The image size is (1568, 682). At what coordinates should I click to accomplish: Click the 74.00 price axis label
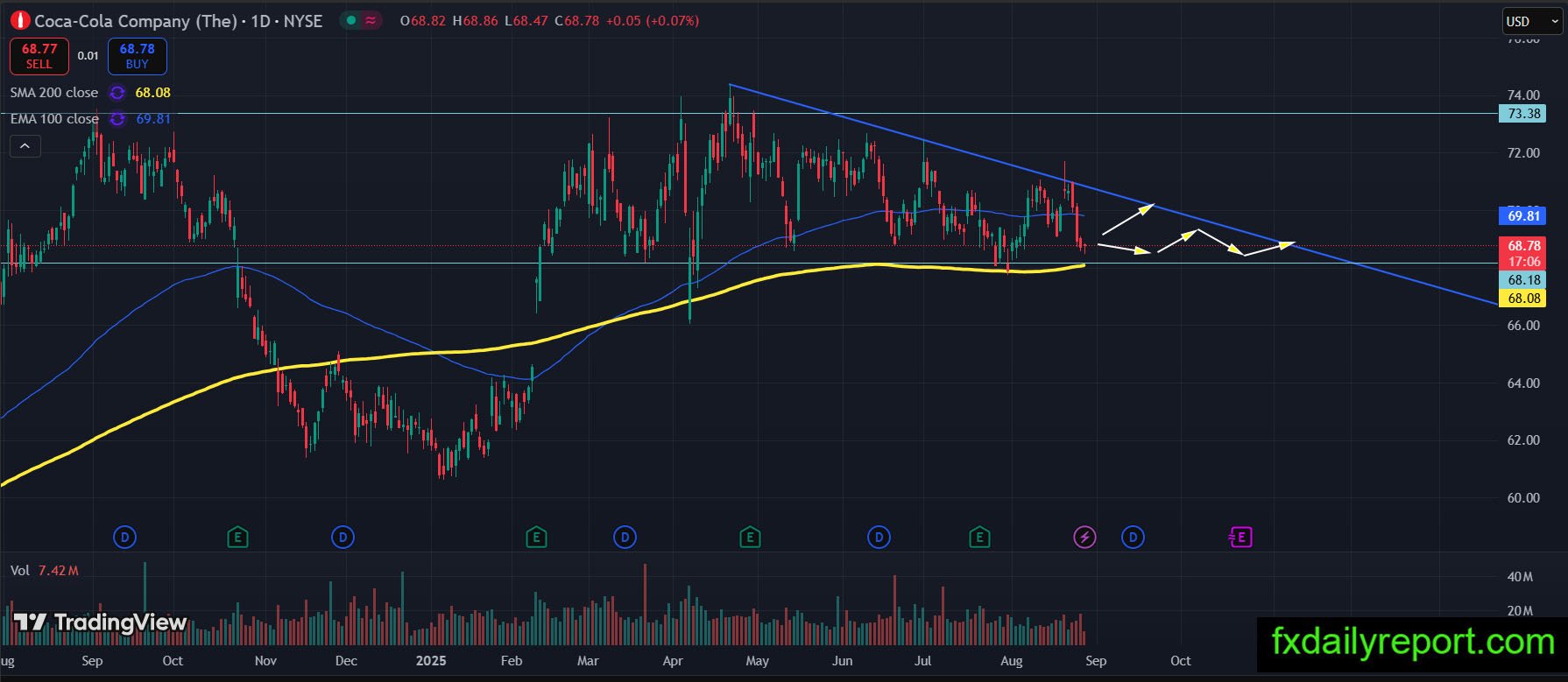click(1523, 95)
